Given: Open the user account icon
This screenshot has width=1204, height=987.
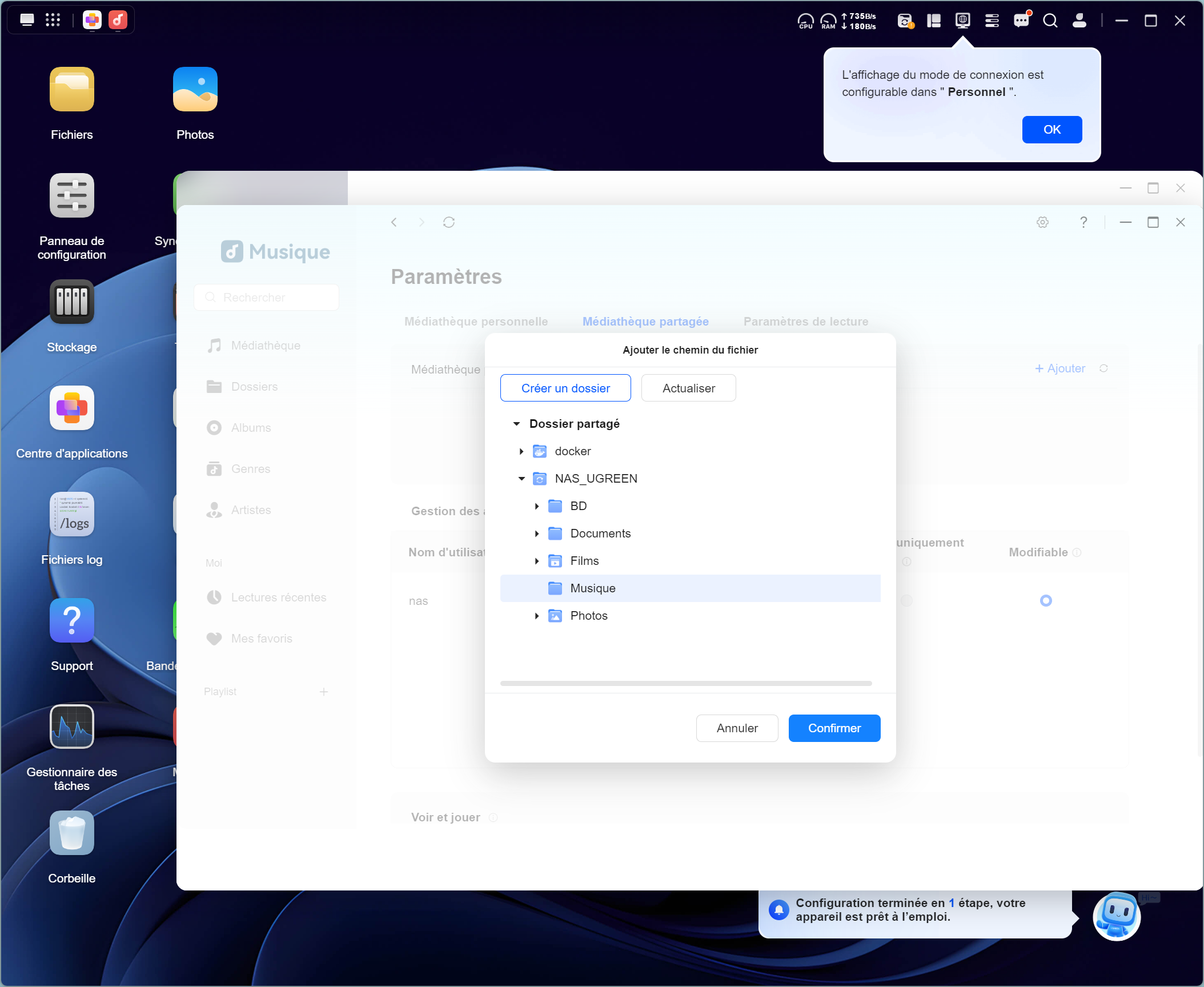Looking at the screenshot, I should click(x=1079, y=21).
